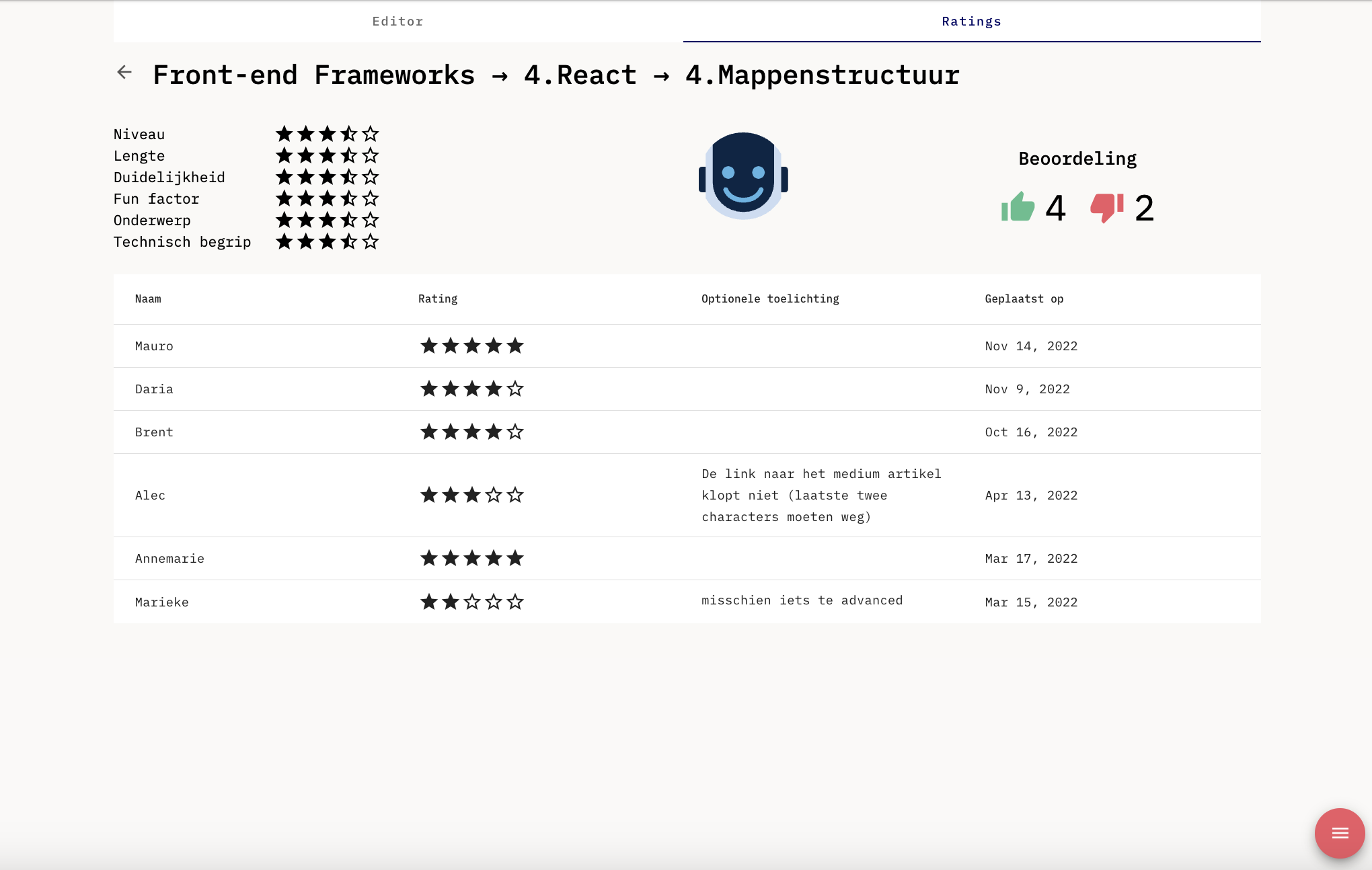Click the Geplaatst op column header
This screenshot has width=1372, height=870.
1024,299
